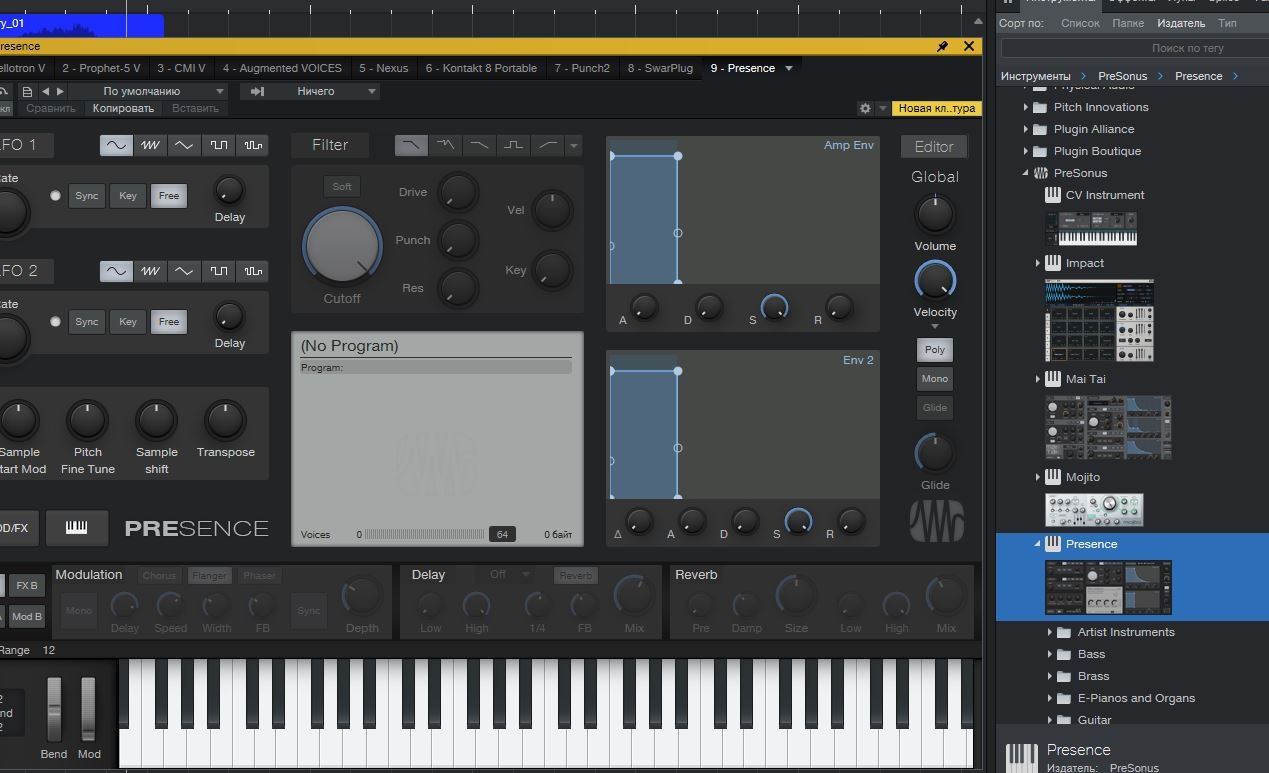Switch to the 5 - Nexus tab
The height and width of the screenshot is (773, 1269).
coord(384,68)
